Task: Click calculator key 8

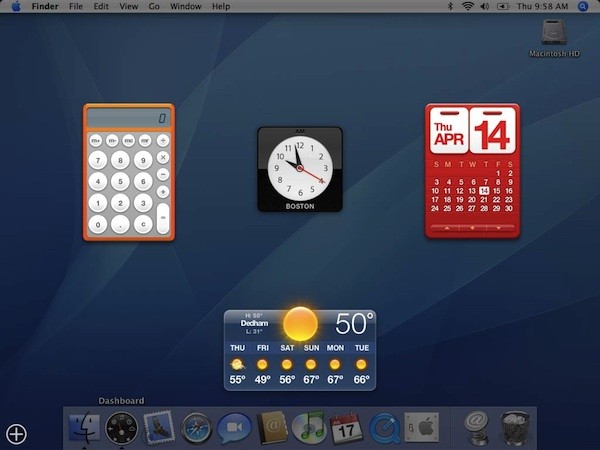Action: point(120,160)
